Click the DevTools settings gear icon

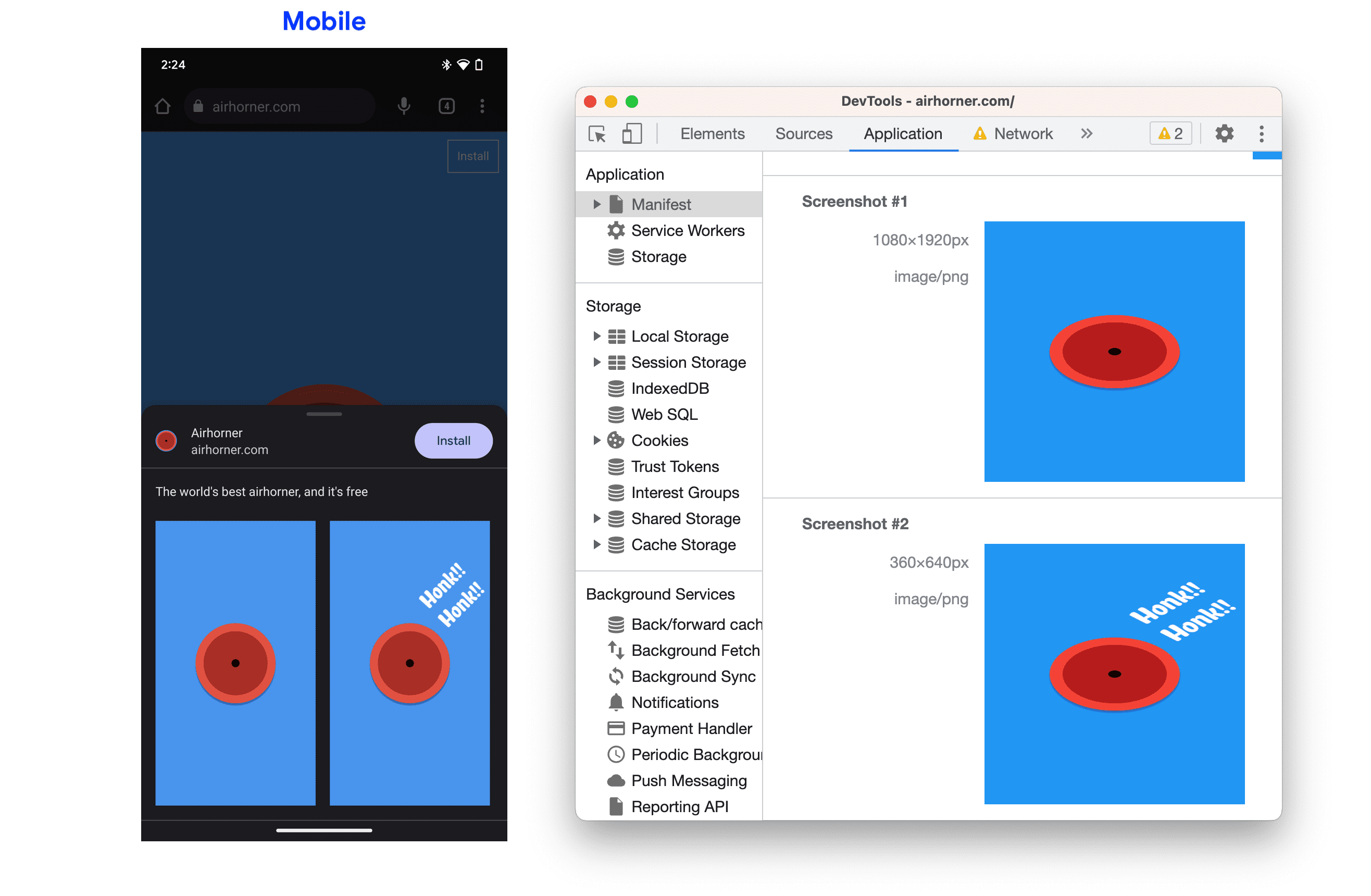[x=1223, y=134]
